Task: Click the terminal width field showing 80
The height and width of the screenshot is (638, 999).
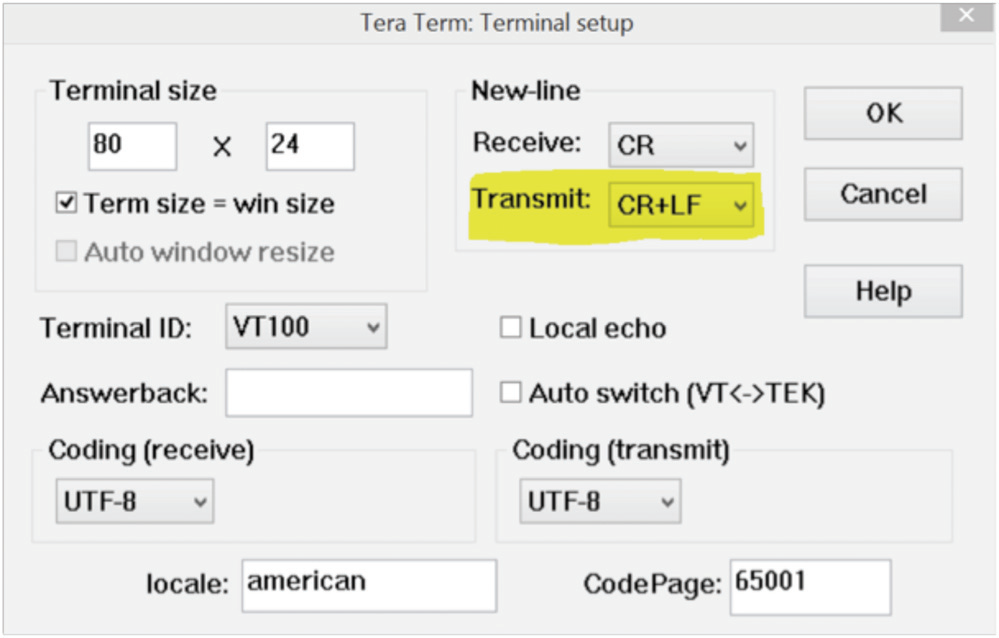Action: [132, 146]
